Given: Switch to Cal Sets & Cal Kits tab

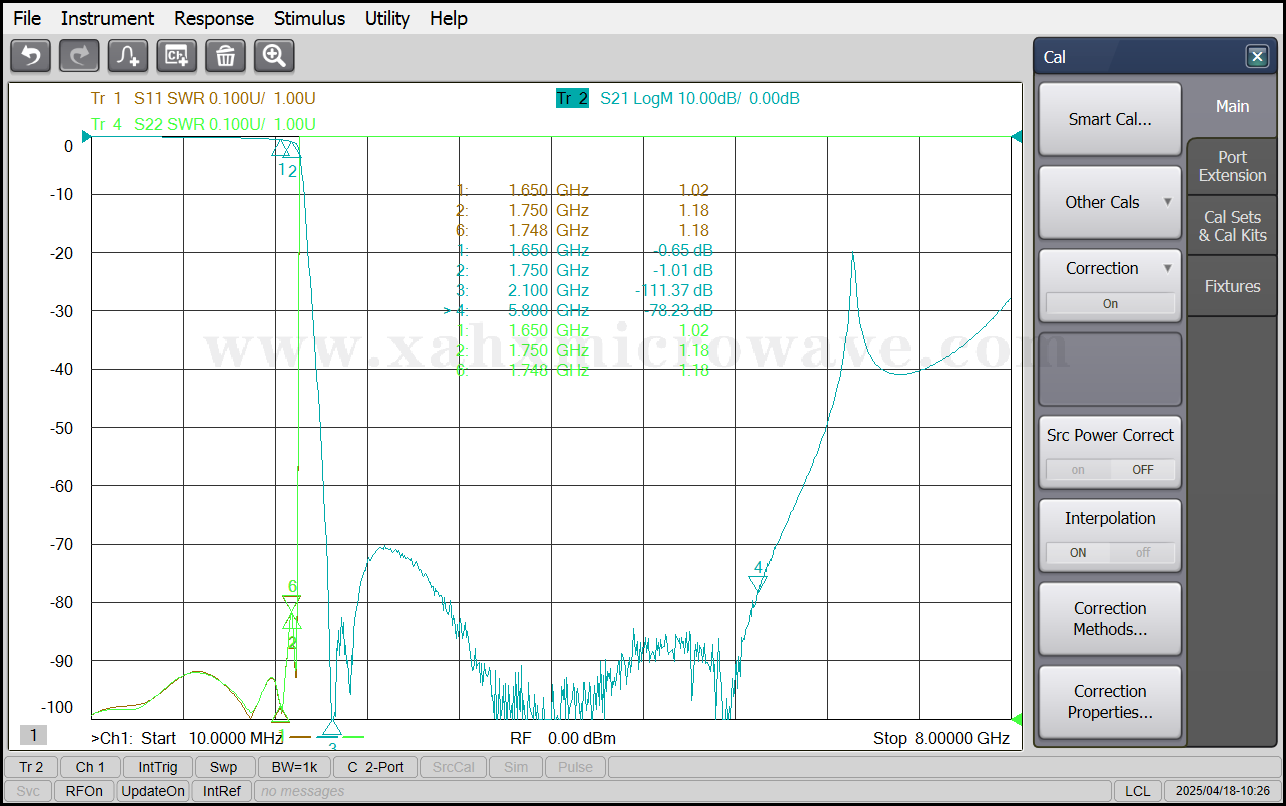Looking at the screenshot, I should [1232, 226].
